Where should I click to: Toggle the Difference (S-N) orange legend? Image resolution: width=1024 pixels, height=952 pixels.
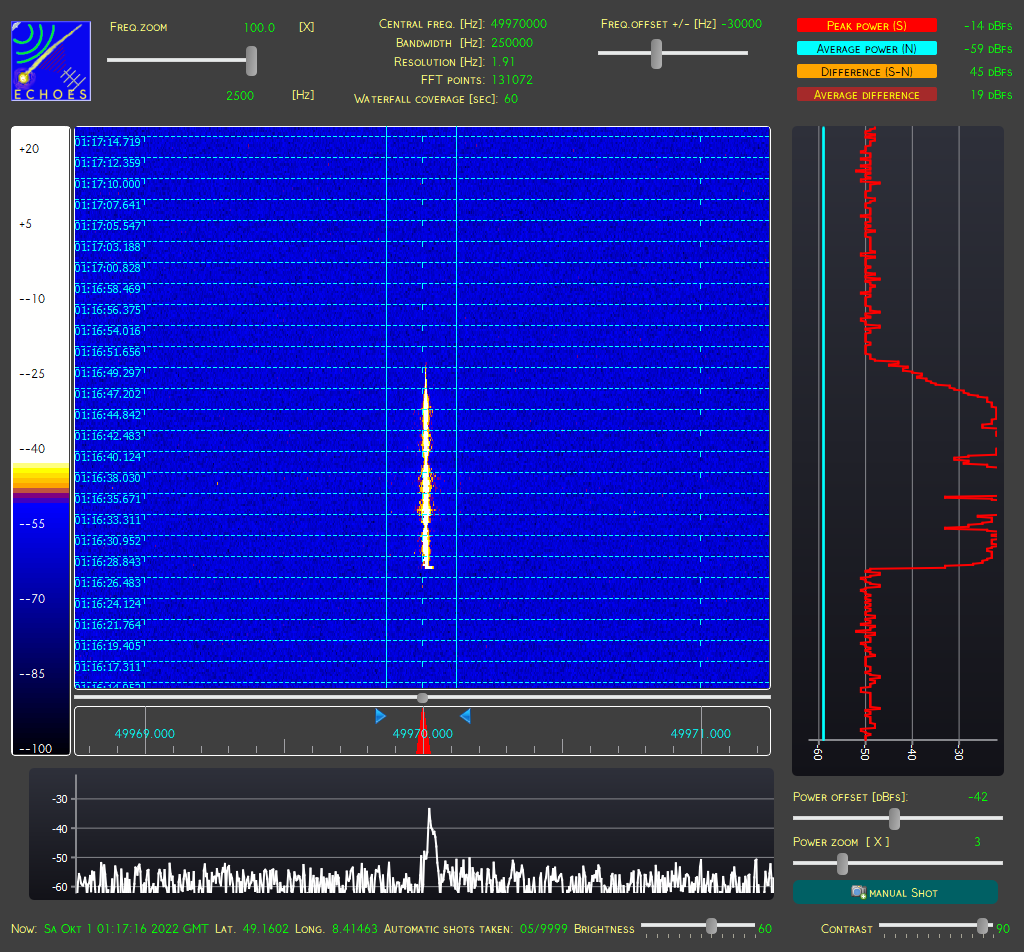click(867, 71)
